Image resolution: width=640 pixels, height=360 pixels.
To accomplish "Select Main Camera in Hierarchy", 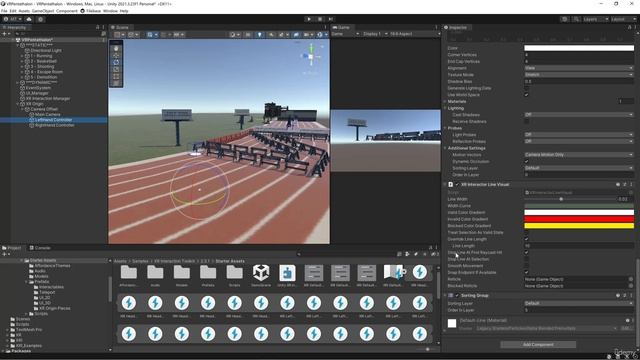I will point(47,115).
